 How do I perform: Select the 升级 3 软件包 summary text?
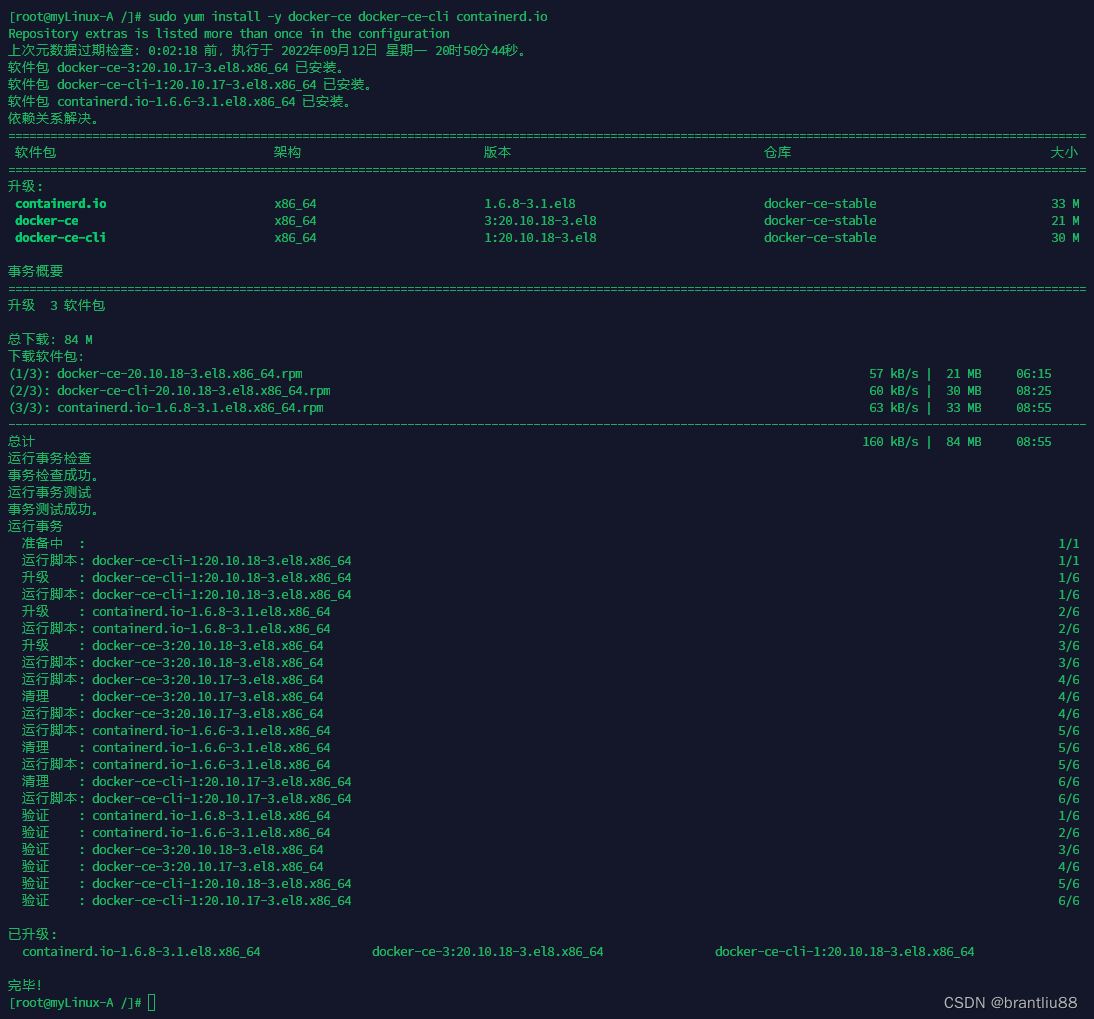coord(58,305)
